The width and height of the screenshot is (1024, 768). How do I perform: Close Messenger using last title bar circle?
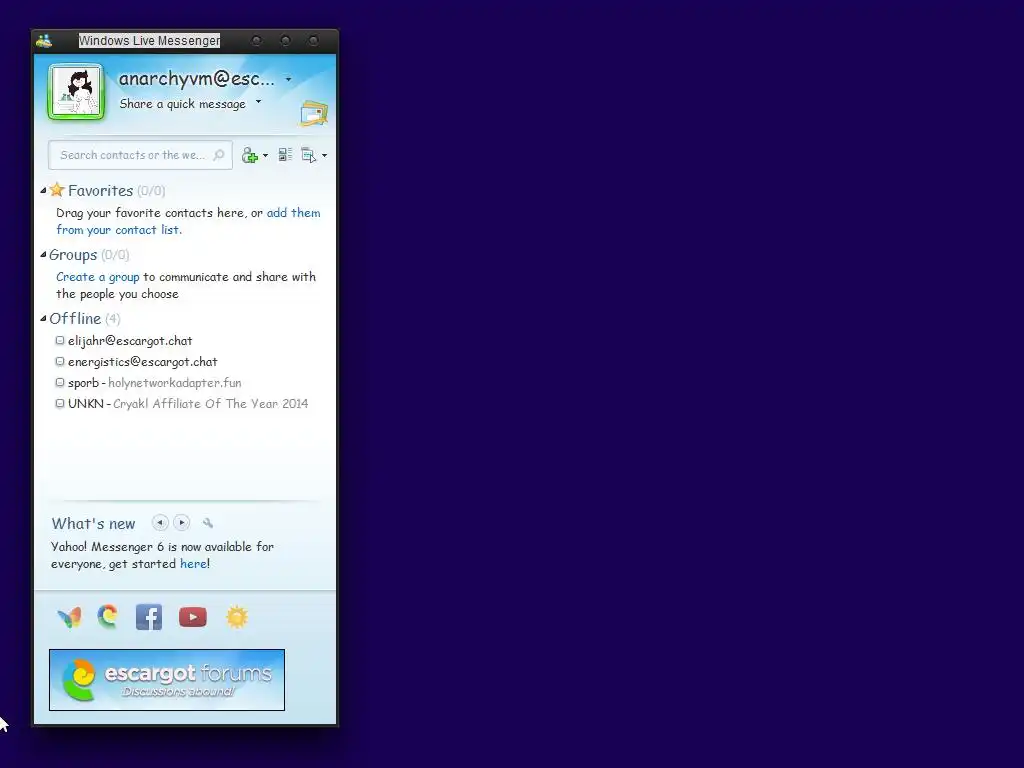tap(313, 41)
